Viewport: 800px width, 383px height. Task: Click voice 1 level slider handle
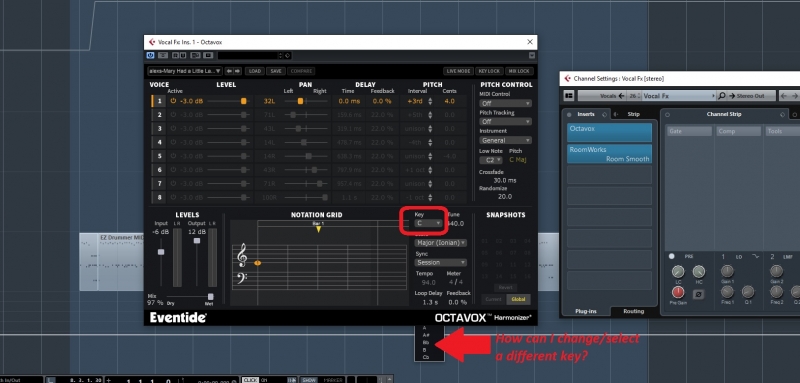pos(244,101)
